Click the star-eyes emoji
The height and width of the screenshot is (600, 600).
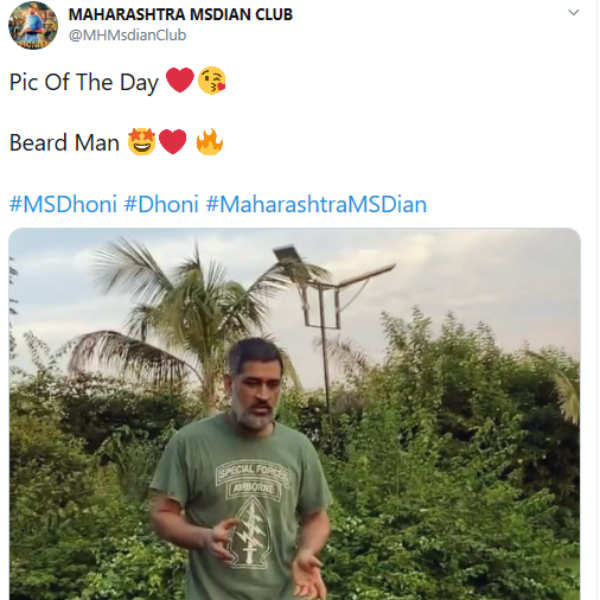pos(141,143)
